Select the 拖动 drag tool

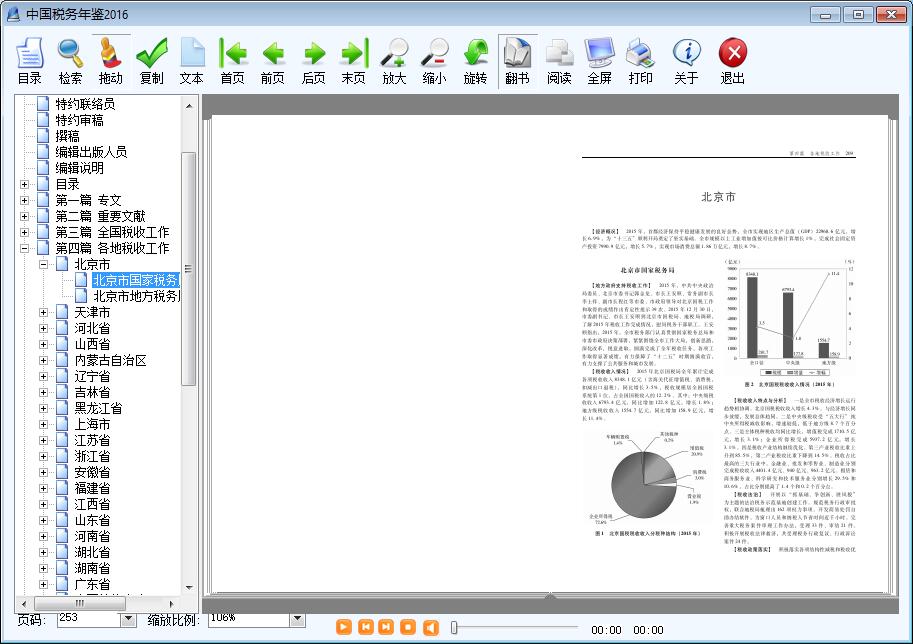click(111, 61)
